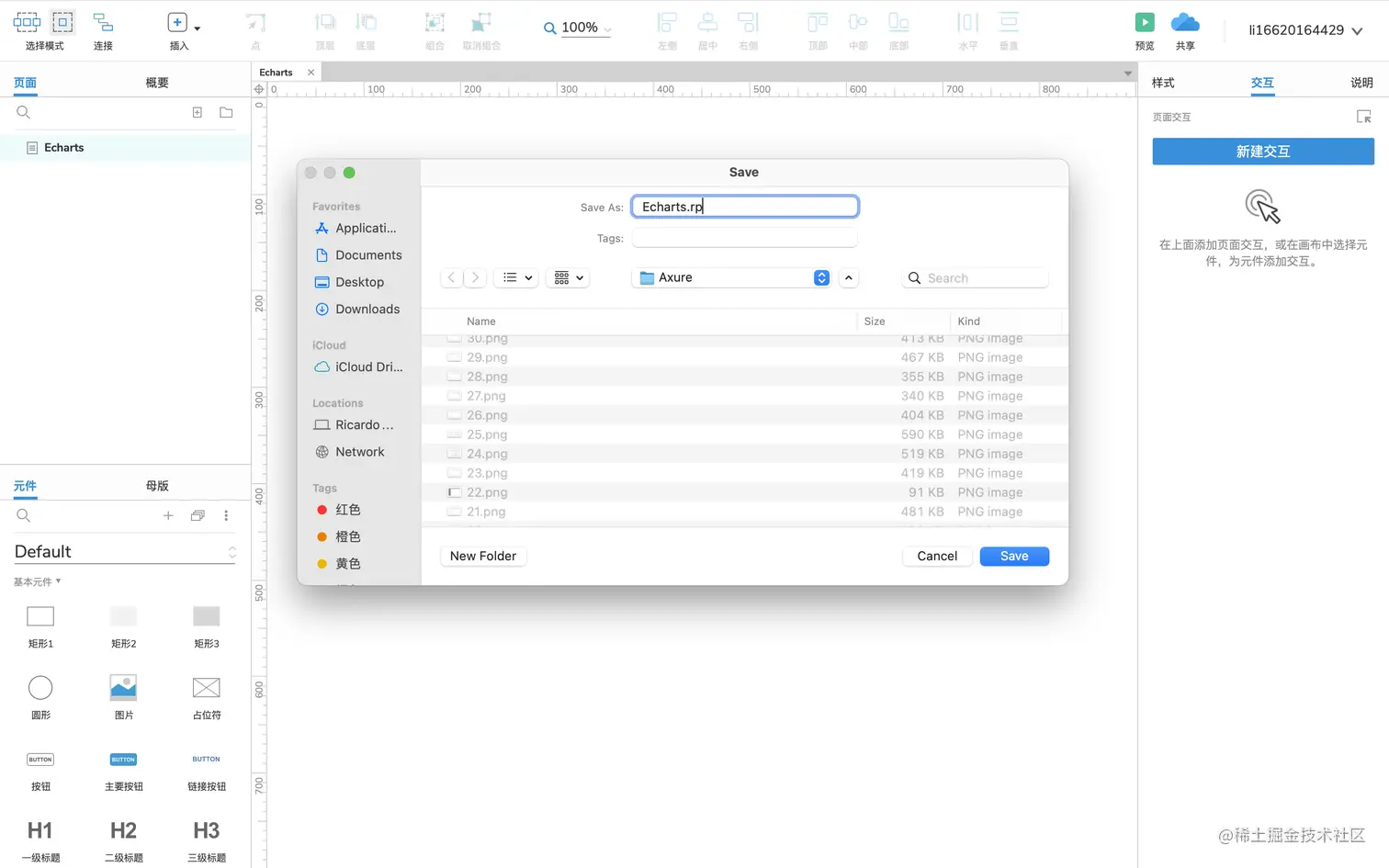This screenshot has height=868, width=1389.
Task: Go forward in the save dialog
Action: click(x=475, y=277)
